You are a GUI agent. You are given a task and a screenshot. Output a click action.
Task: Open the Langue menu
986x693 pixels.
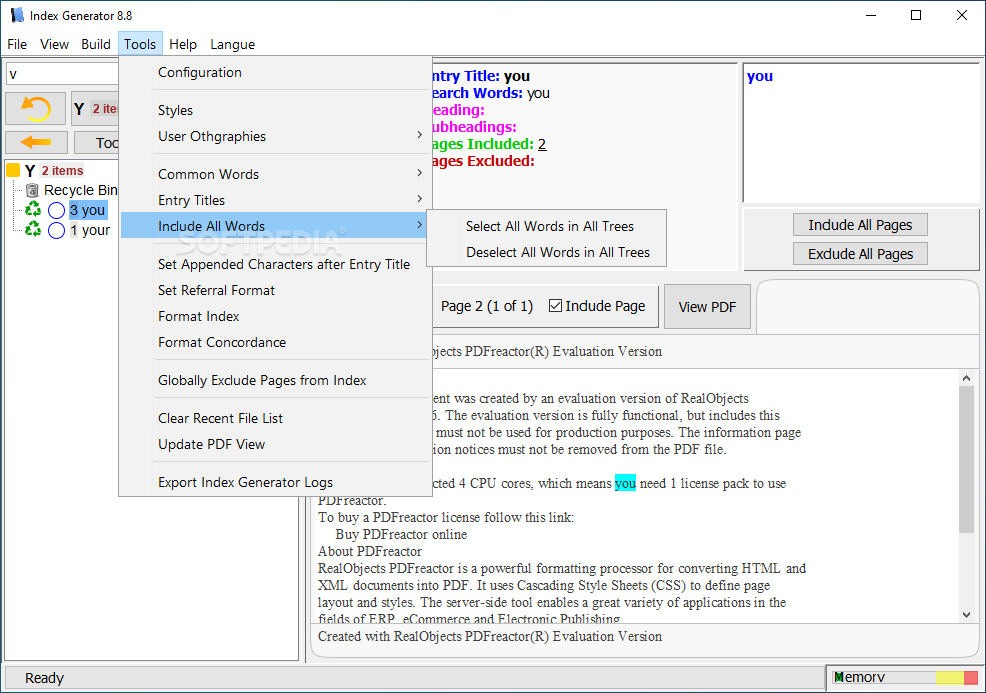(233, 44)
